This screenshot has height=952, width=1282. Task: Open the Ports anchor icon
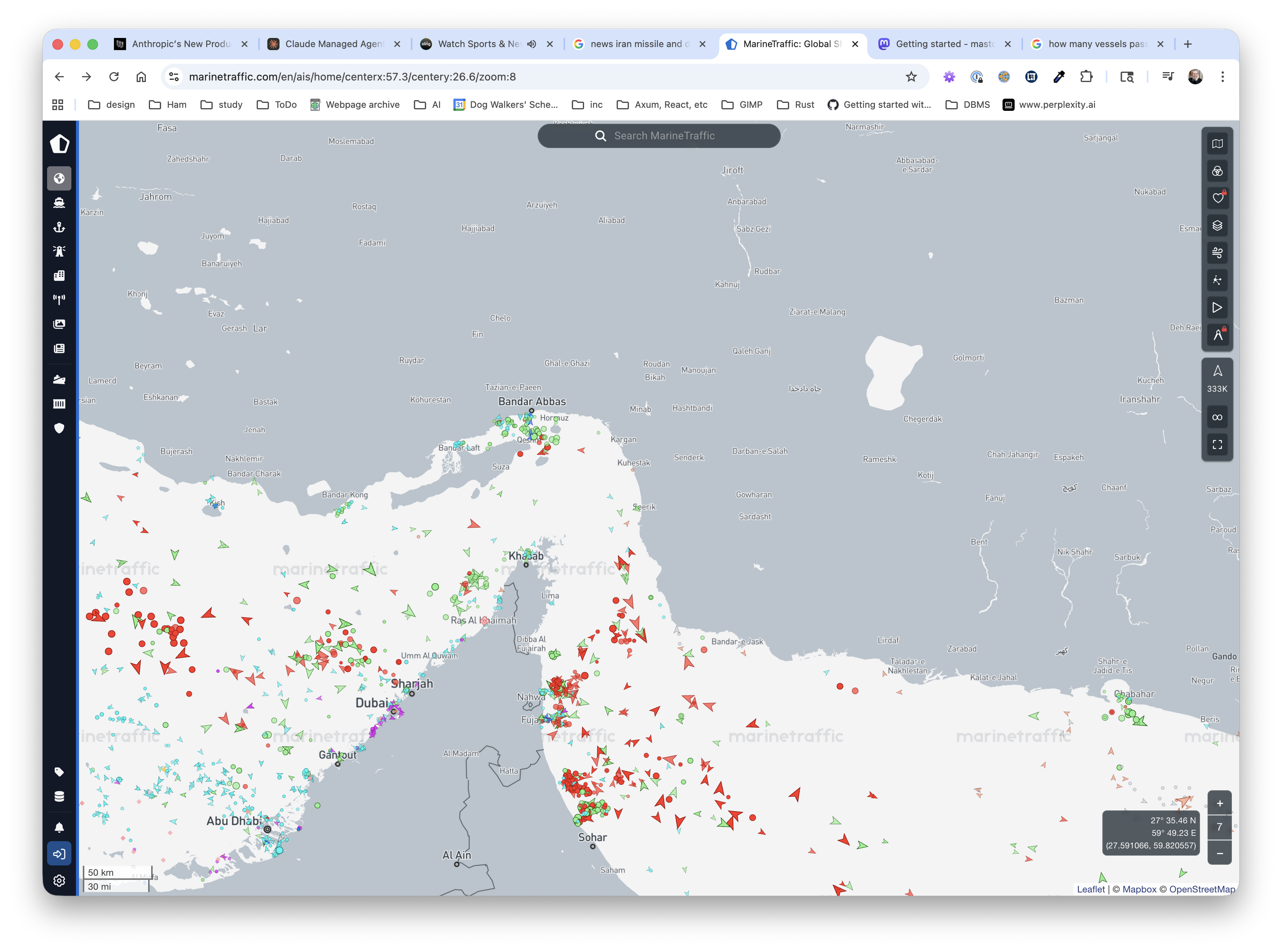[59, 227]
